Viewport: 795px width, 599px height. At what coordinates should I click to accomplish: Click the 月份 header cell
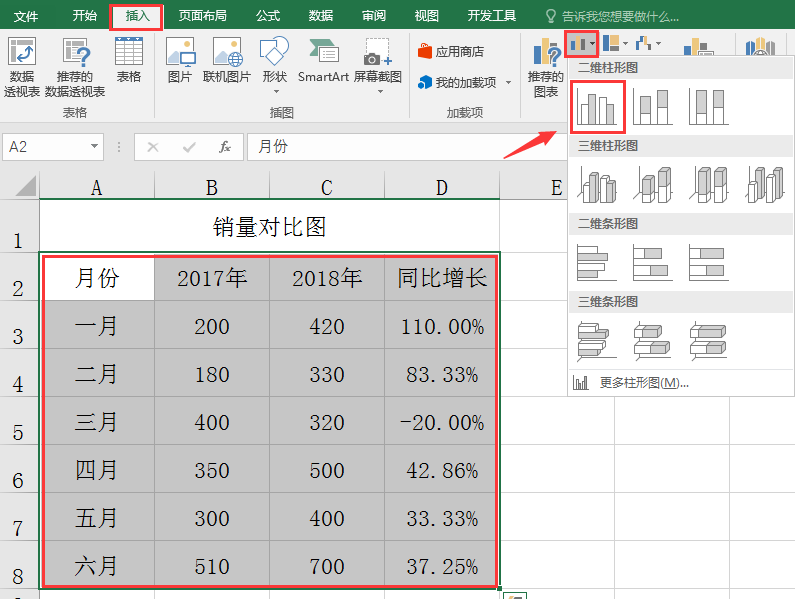click(x=96, y=277)
